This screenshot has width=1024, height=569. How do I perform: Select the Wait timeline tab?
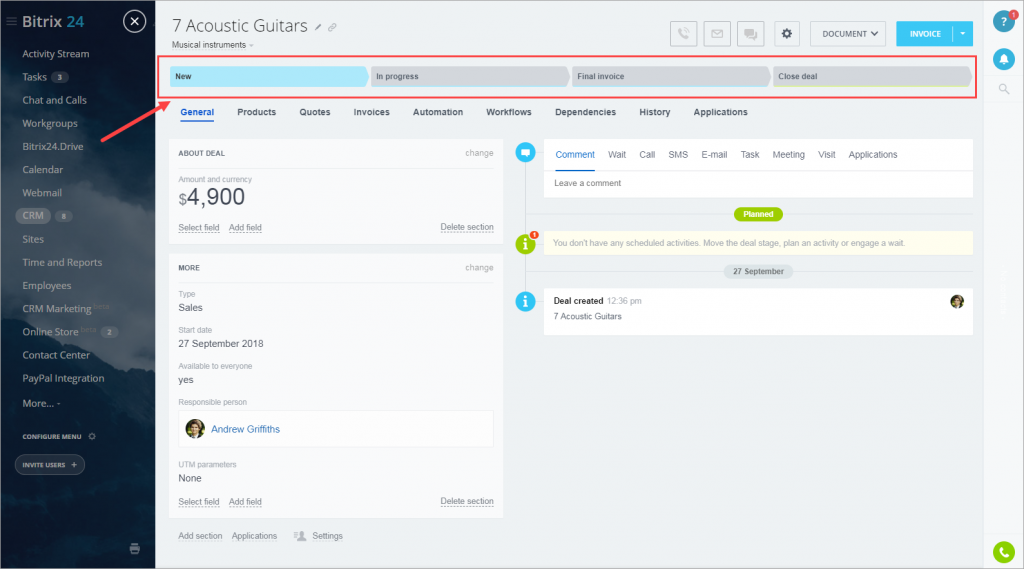tap(616, 155)
